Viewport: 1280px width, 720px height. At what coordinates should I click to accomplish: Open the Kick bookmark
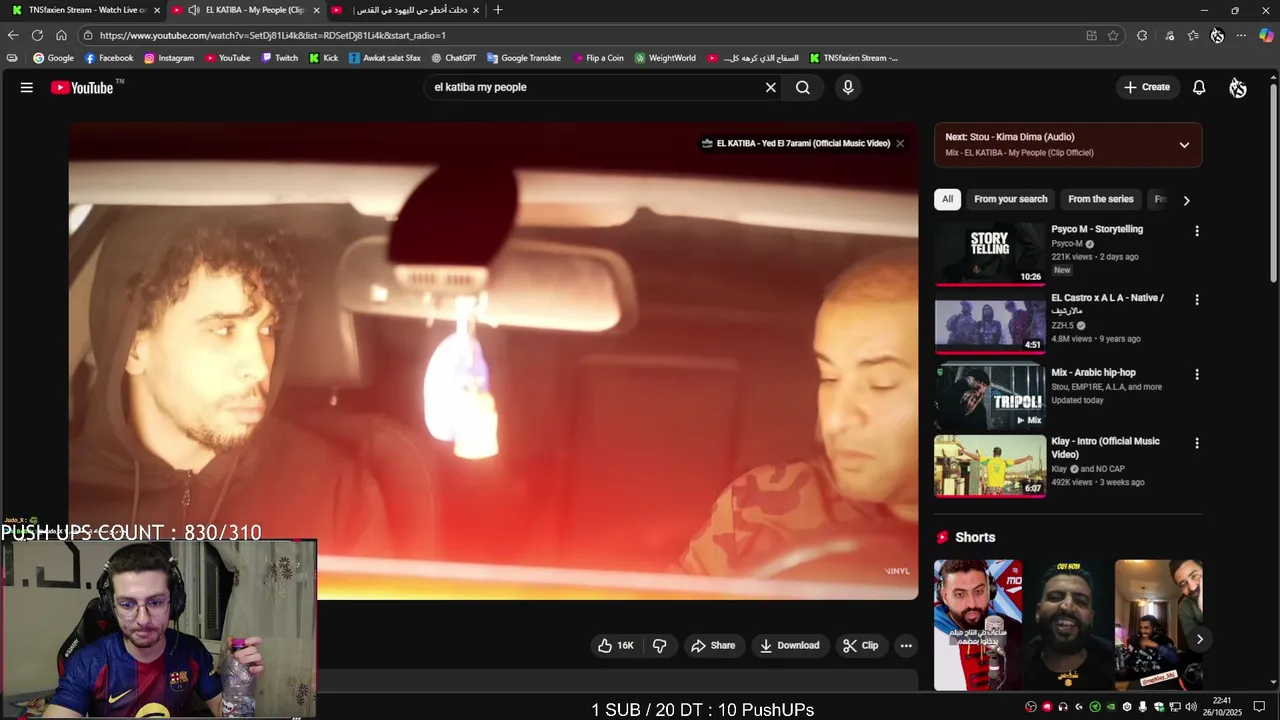click(323, 58)
